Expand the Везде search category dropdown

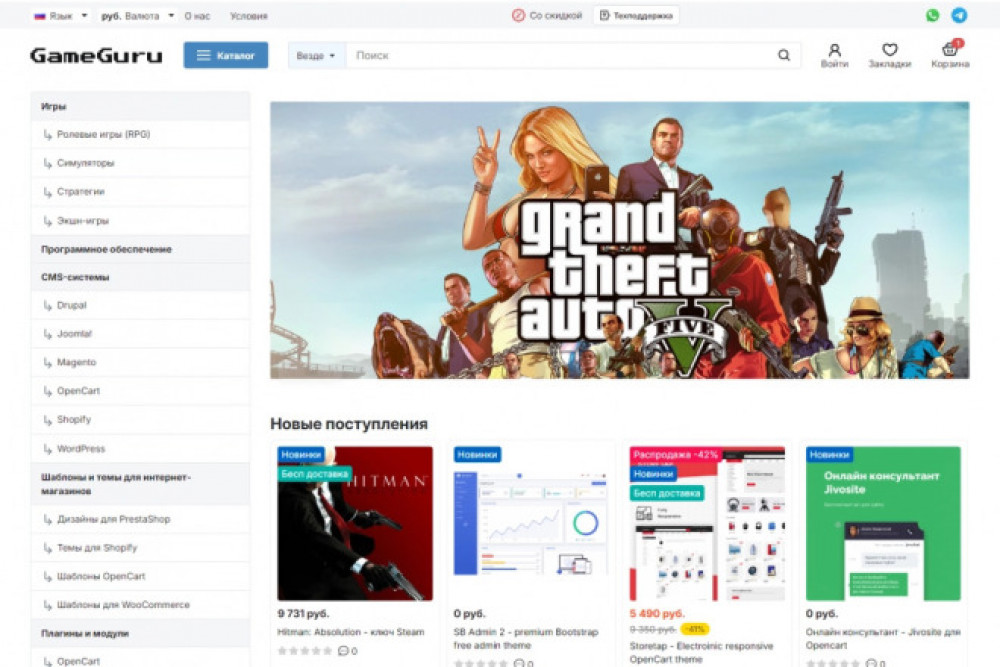point(316,55)
